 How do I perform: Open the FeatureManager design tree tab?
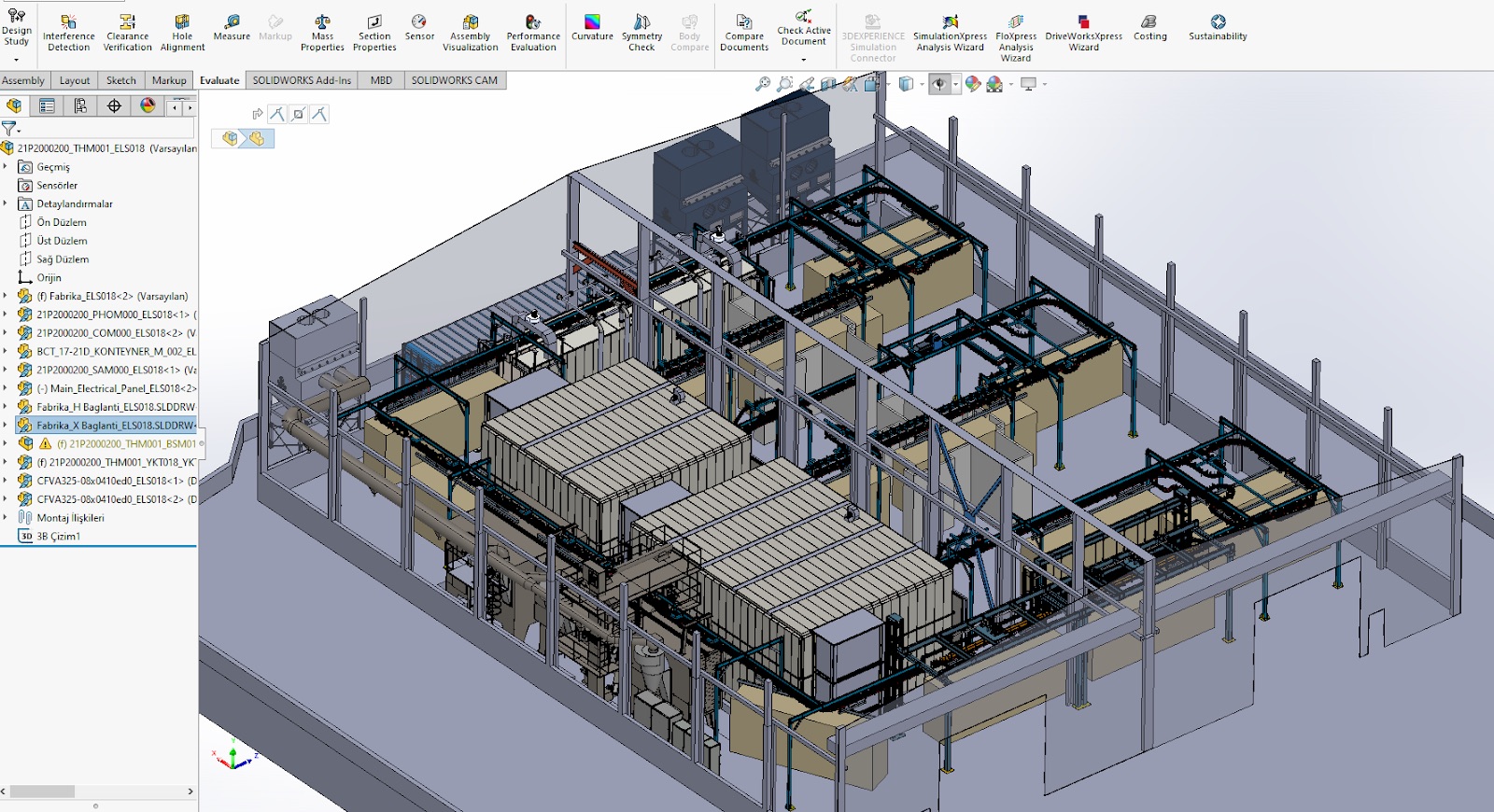pos(14,106)
